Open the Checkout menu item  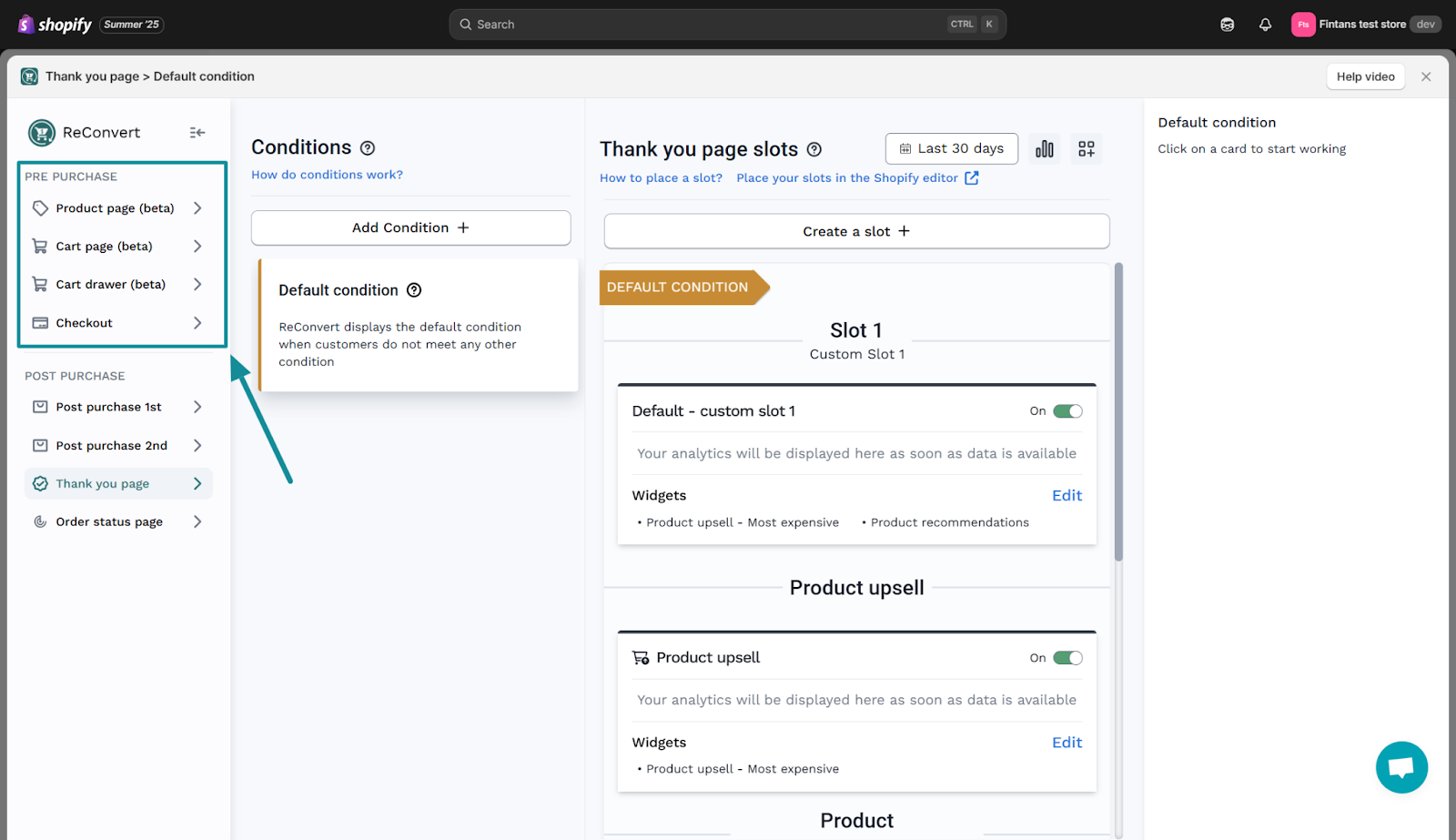pyautogui.click(x=118, y=323)
